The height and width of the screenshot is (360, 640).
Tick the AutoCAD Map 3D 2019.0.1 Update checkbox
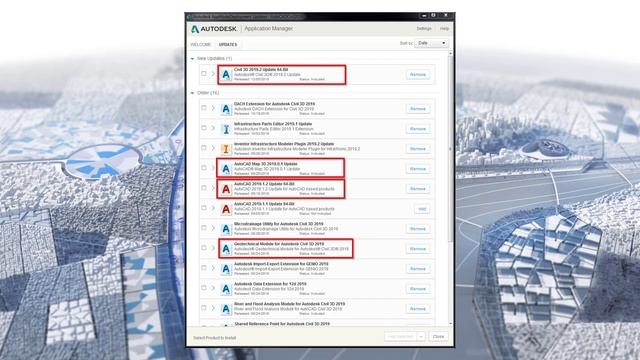tap(204, 168)
